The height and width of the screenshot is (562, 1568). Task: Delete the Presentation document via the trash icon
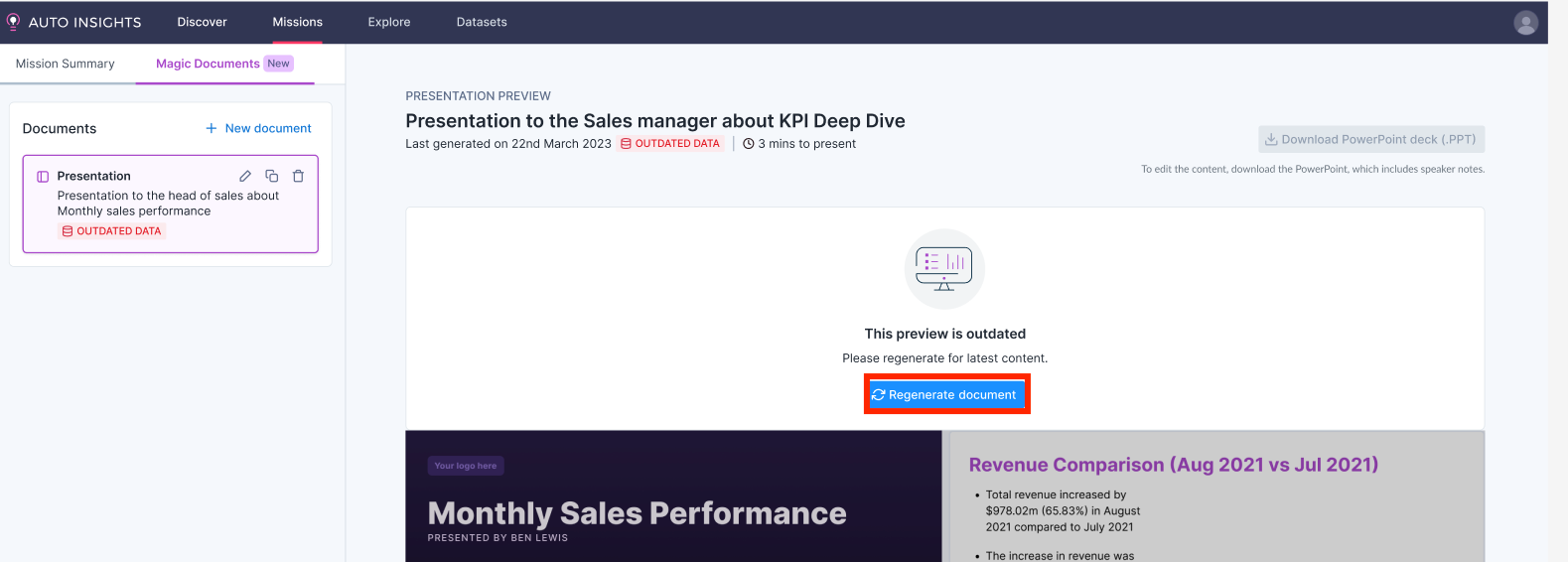pyautogui.click(x=298, y=176)
